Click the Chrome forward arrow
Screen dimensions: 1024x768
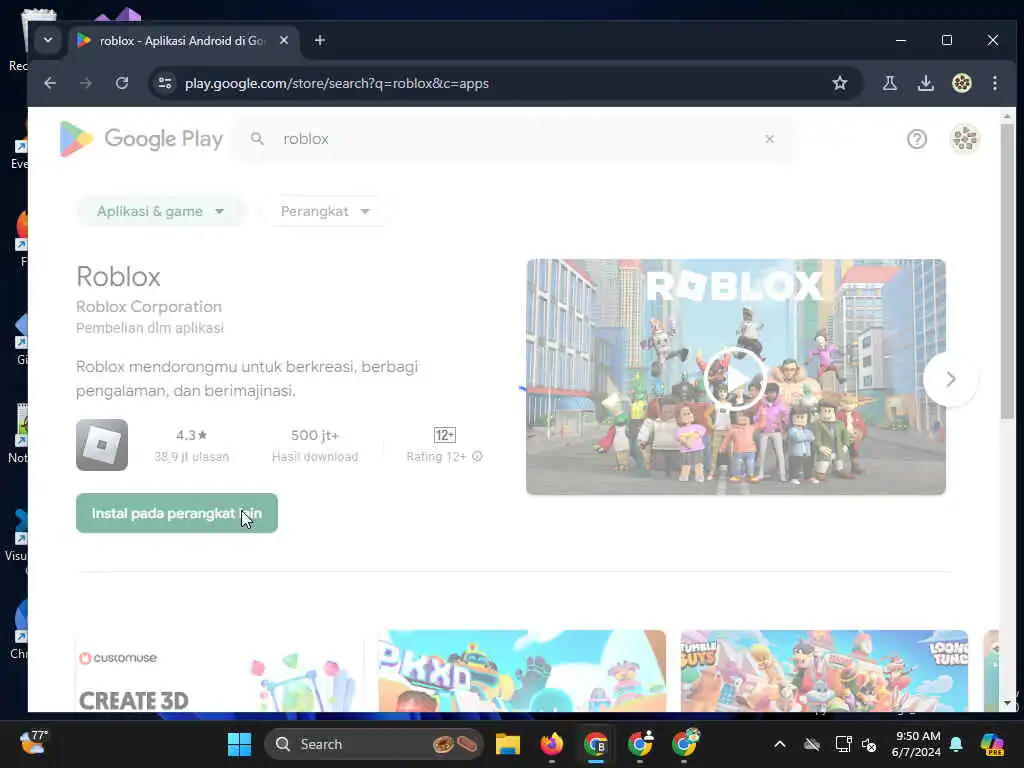point(86,83)
